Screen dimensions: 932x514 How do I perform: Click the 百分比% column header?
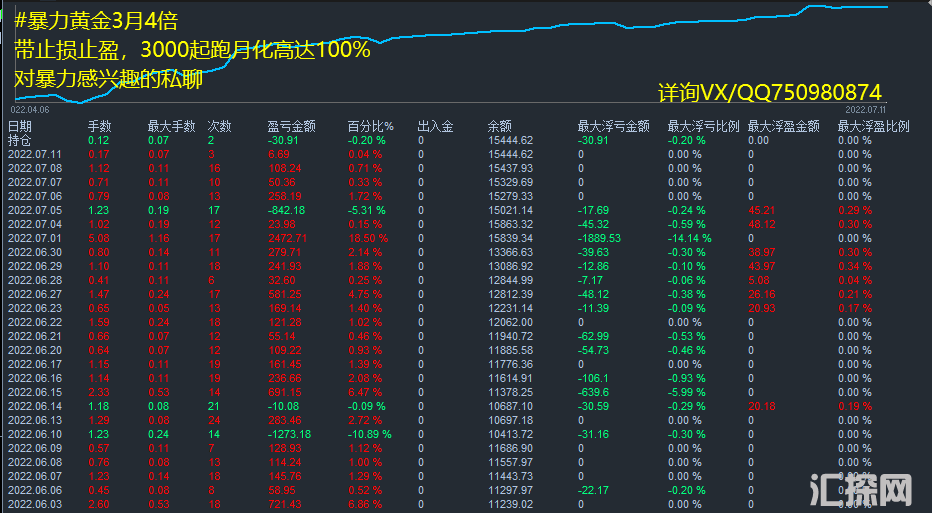coord(370,127)
